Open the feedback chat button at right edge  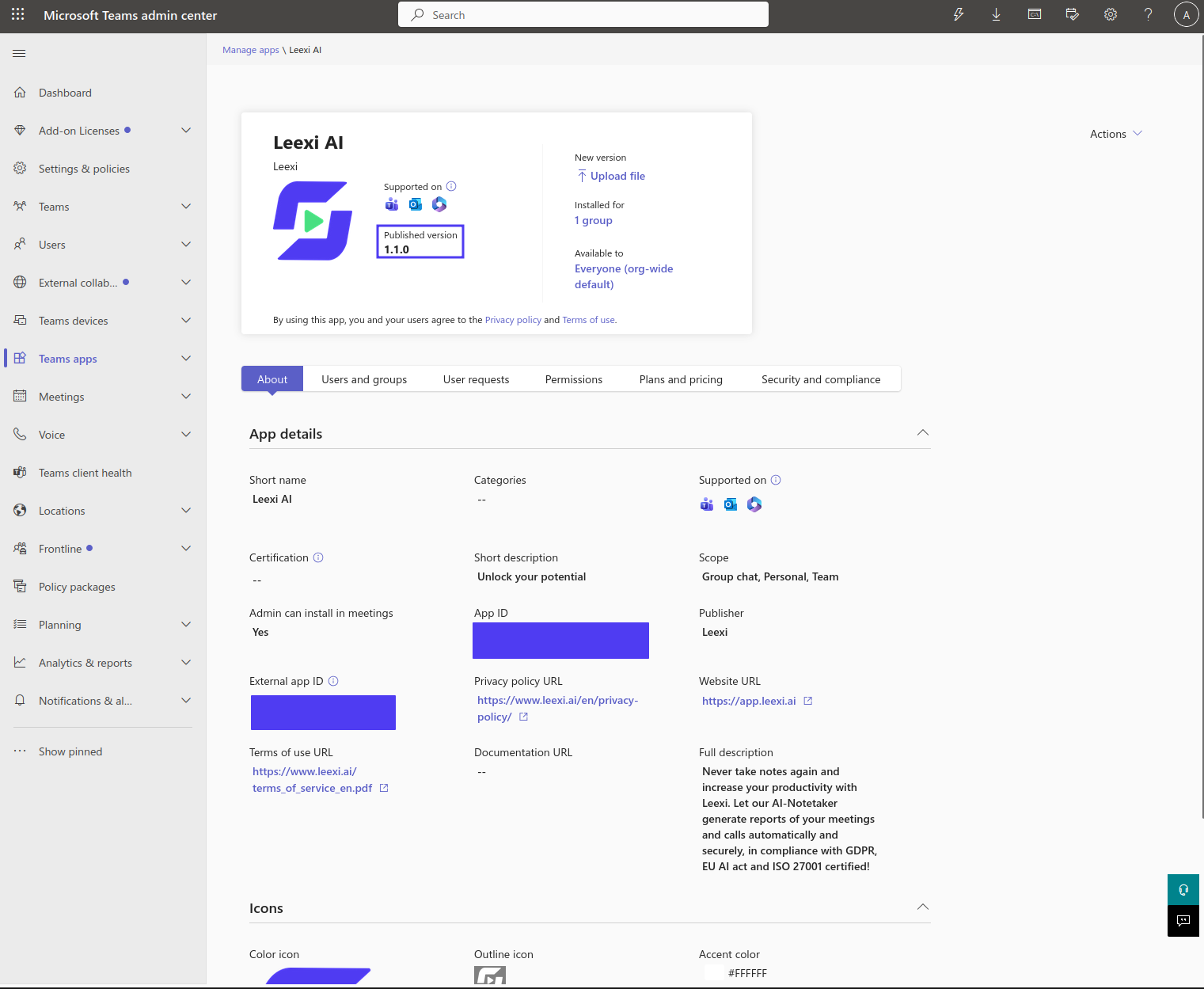pos(1183,921)
